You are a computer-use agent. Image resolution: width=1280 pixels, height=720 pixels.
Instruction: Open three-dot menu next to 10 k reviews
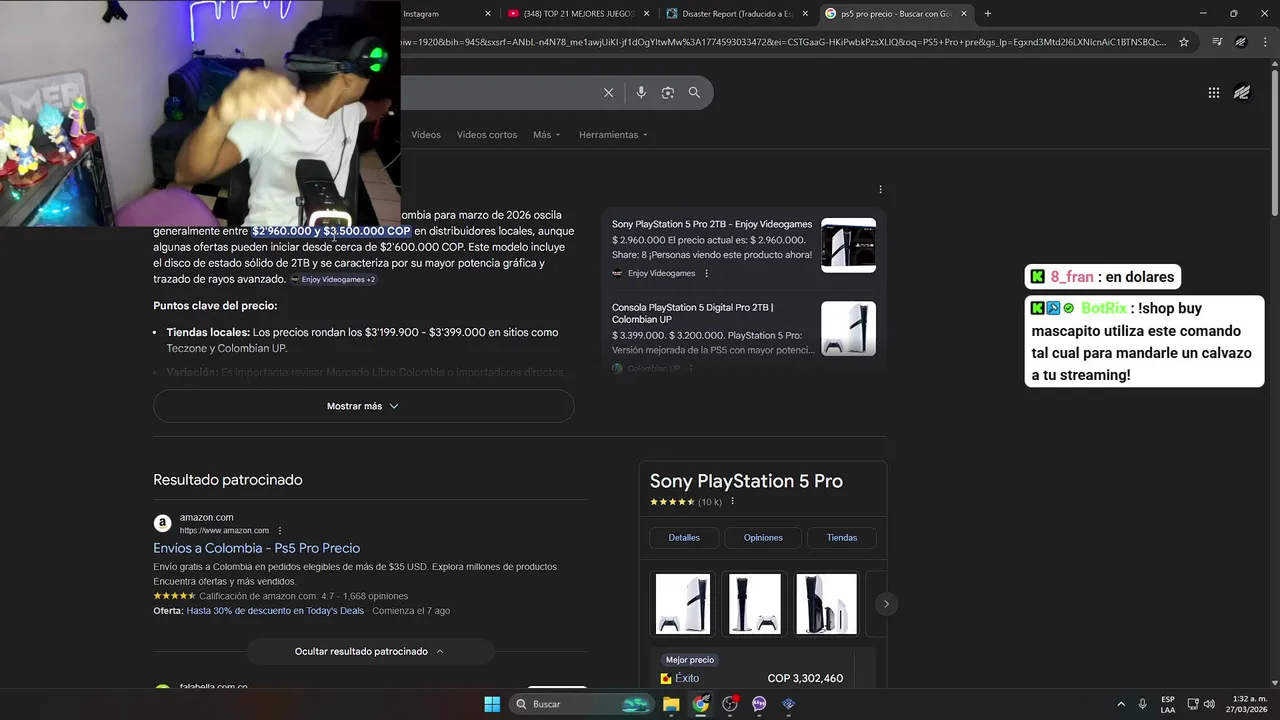pos(732,502)
